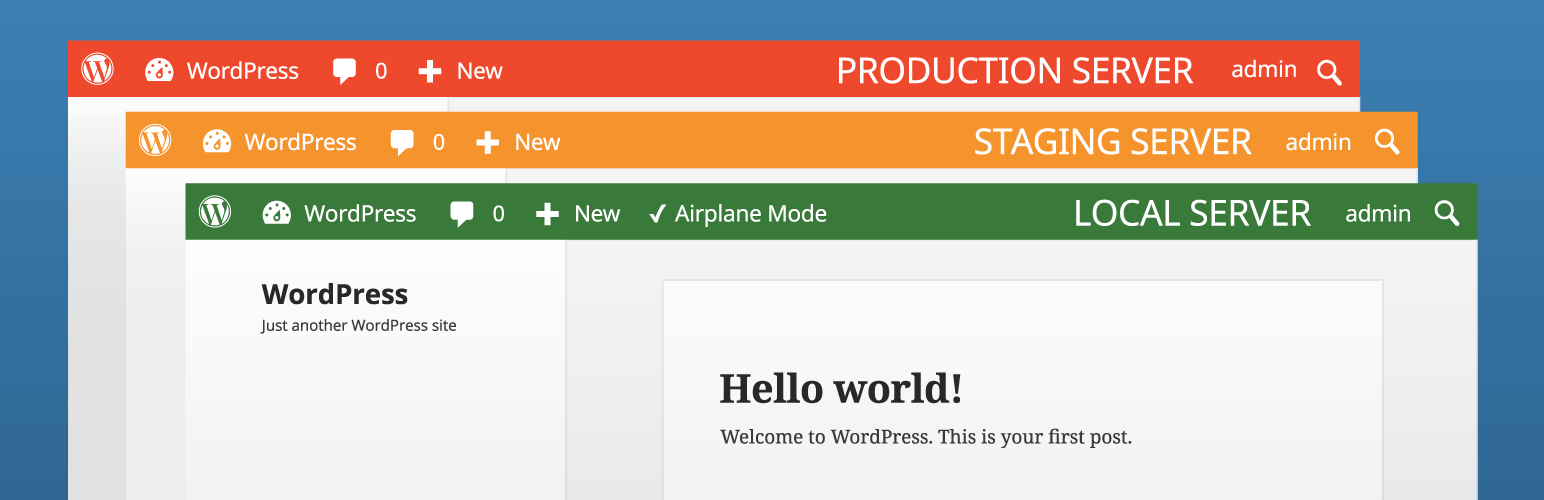
Task: Open dashboard gauge icon in Staging bar
Action: pos(217,141)
